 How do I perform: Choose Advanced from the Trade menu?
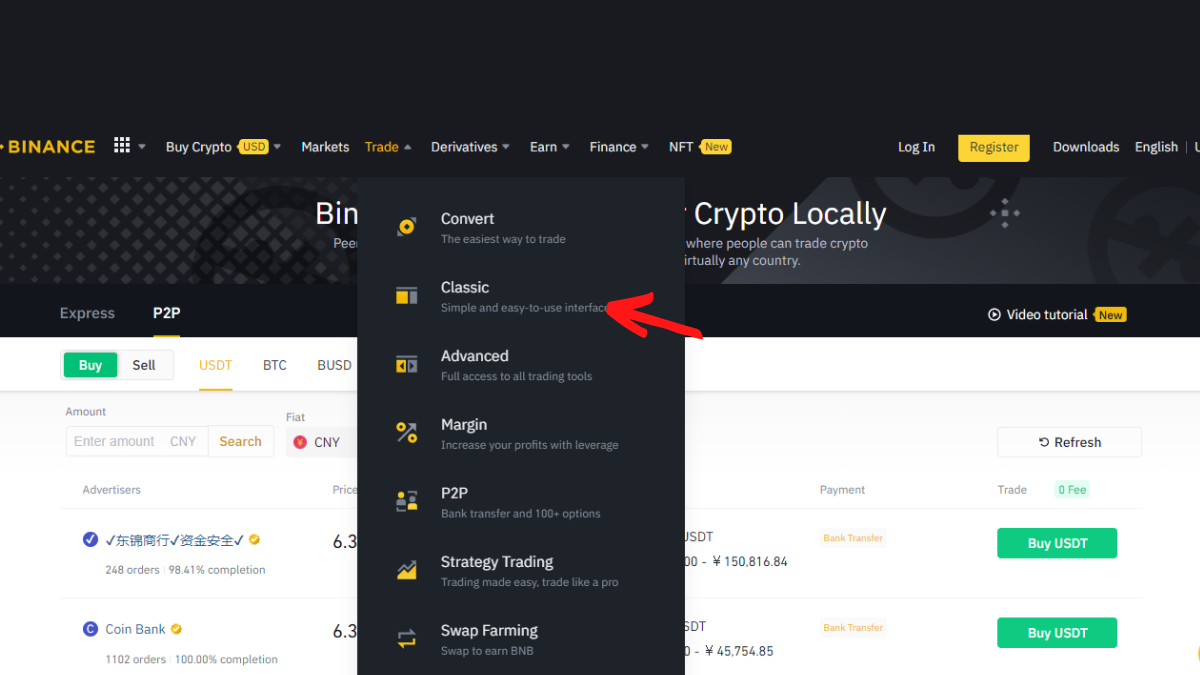tap(520, 365)
